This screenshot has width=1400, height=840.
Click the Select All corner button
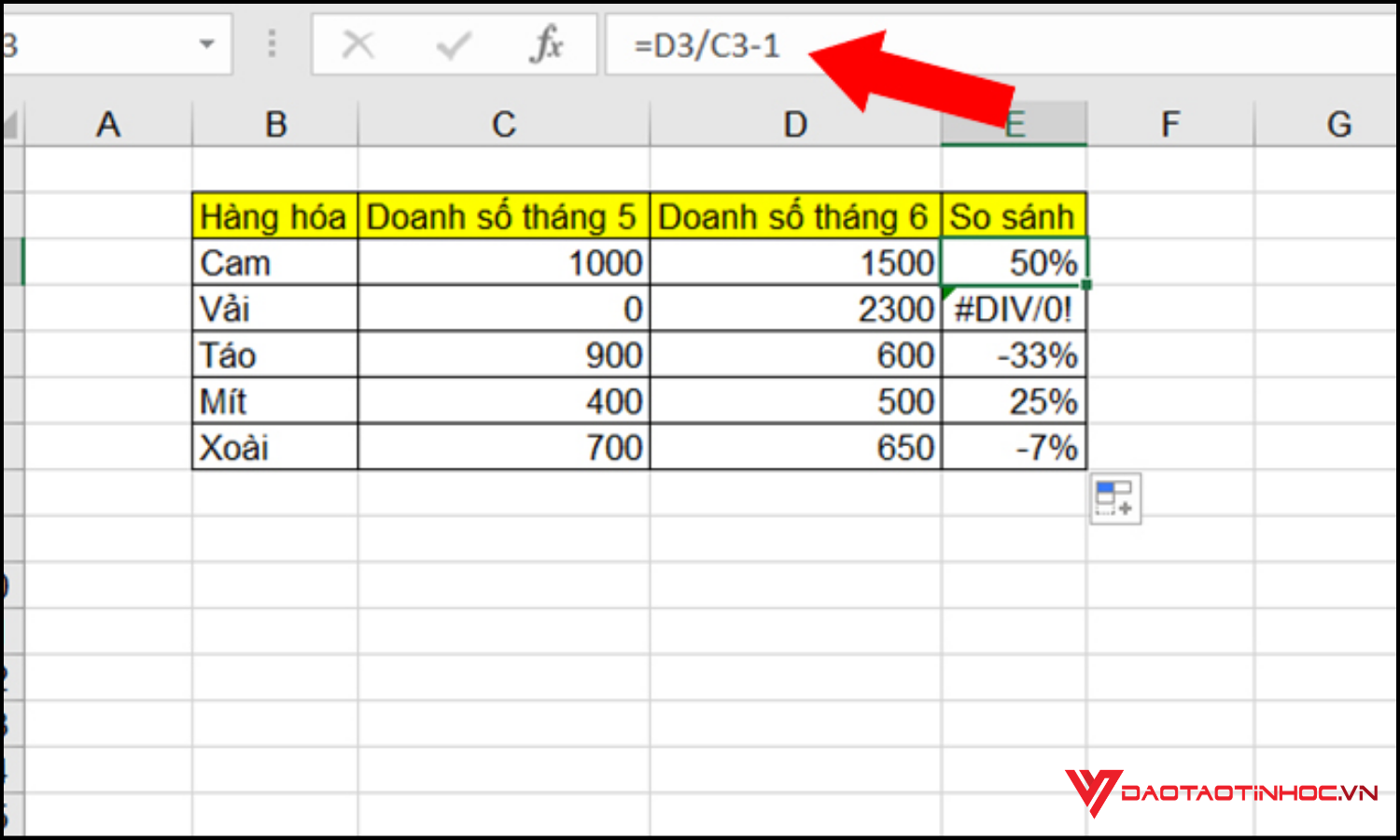pos(12,122)
